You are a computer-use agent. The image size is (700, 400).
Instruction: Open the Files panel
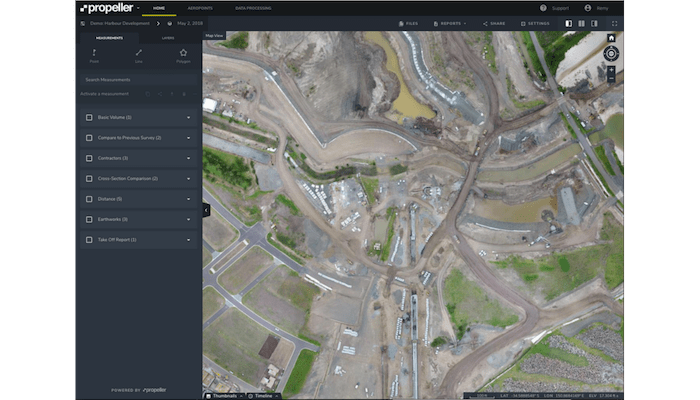click(x=408, y=24)
